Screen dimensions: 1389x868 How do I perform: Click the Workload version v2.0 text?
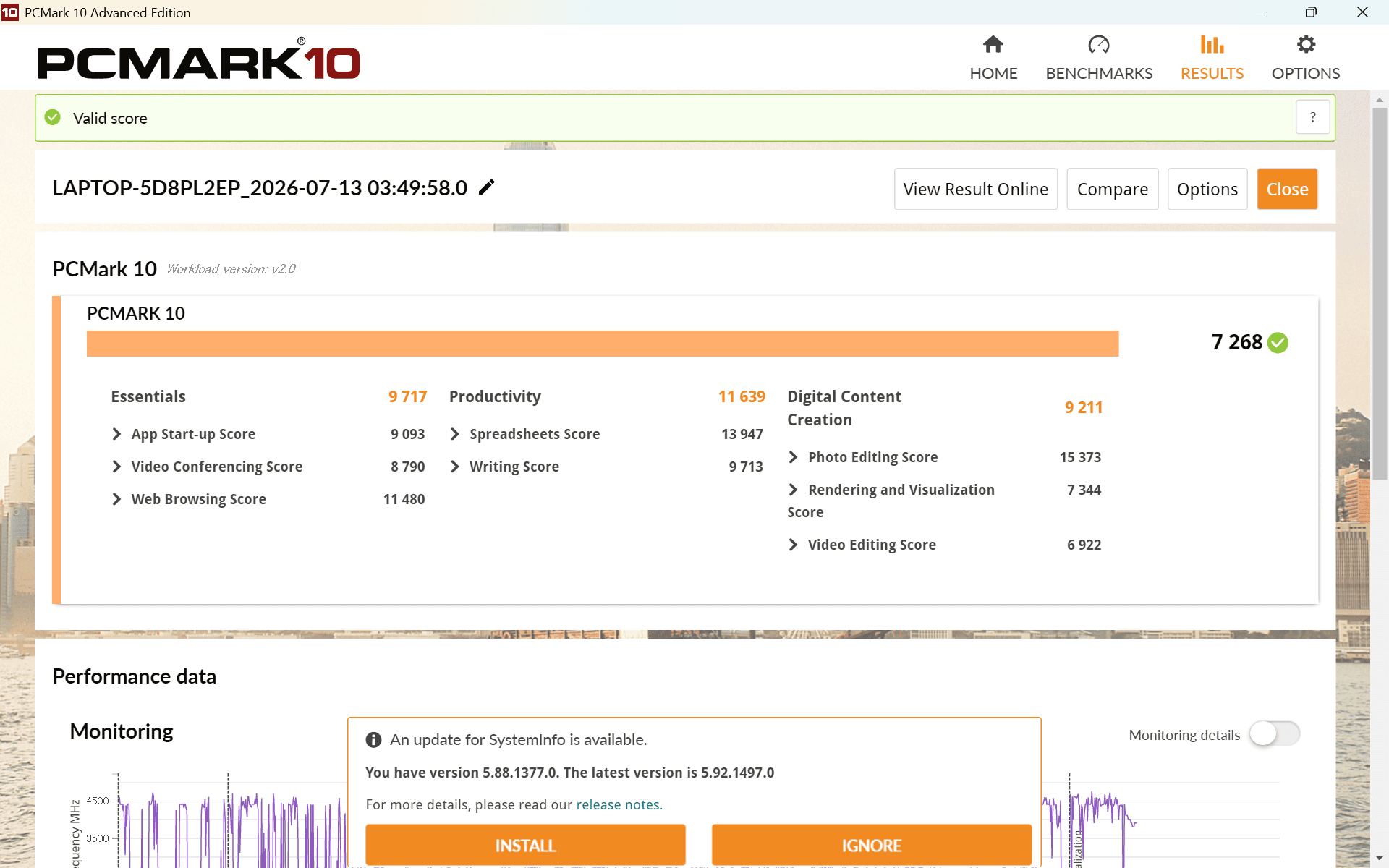point(231,269)
